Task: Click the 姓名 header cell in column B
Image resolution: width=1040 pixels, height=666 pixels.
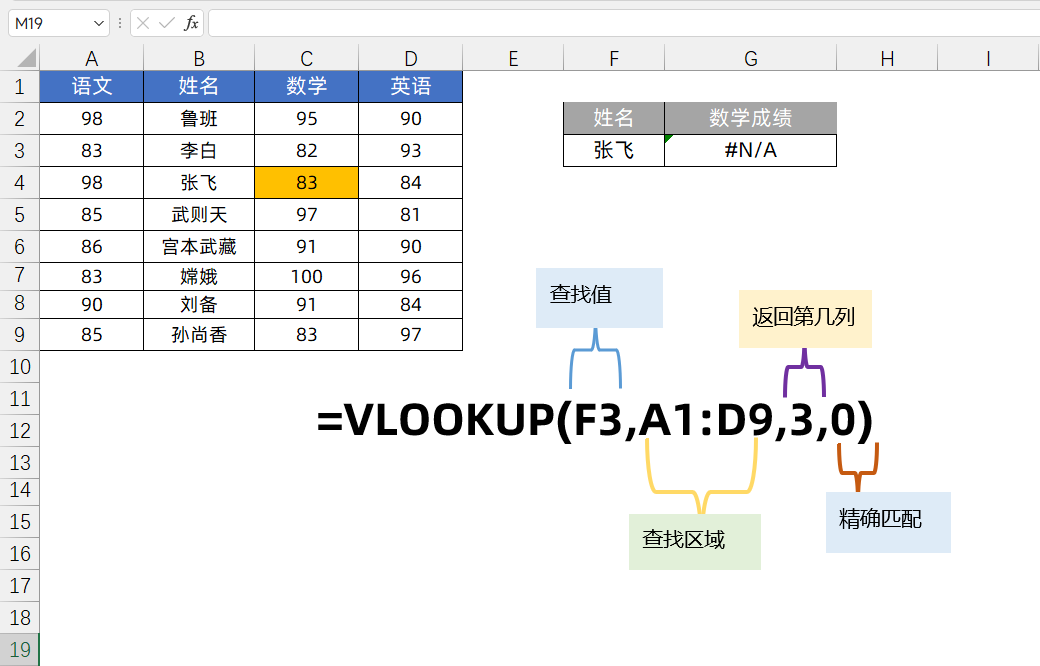Action: 199,87
